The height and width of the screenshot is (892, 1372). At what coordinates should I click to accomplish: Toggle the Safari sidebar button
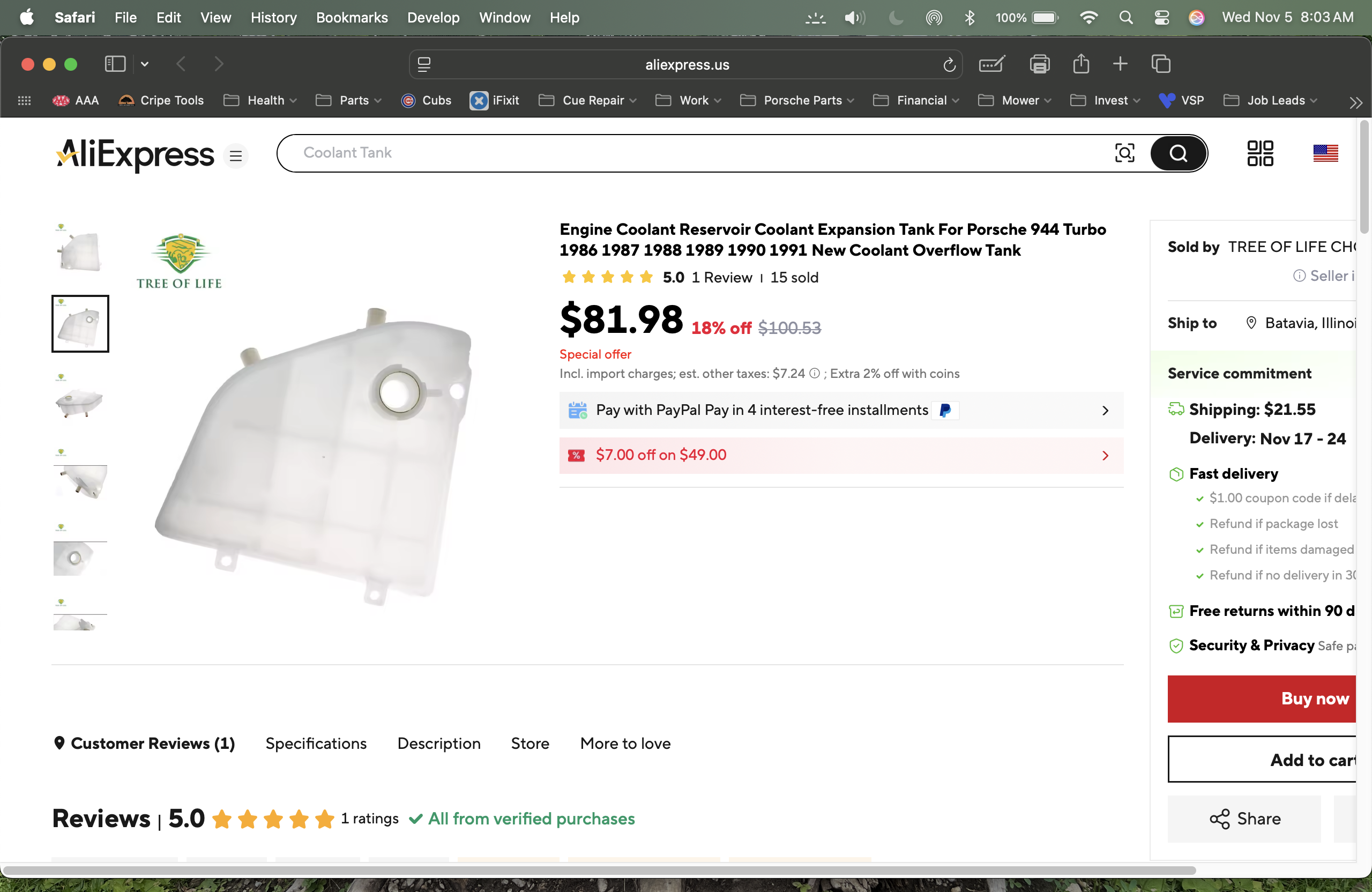point(115,64)
